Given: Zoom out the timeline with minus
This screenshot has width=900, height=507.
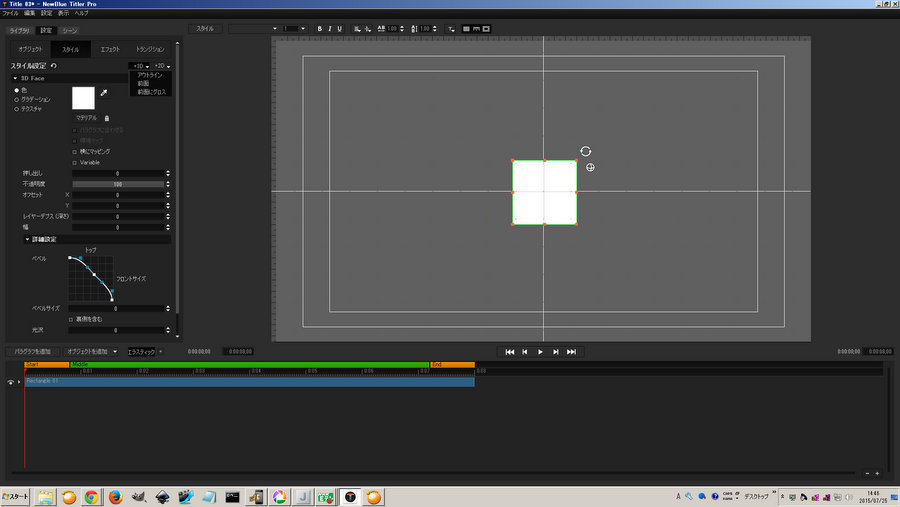Looking at the screenshot, I should tap(867, 473).
